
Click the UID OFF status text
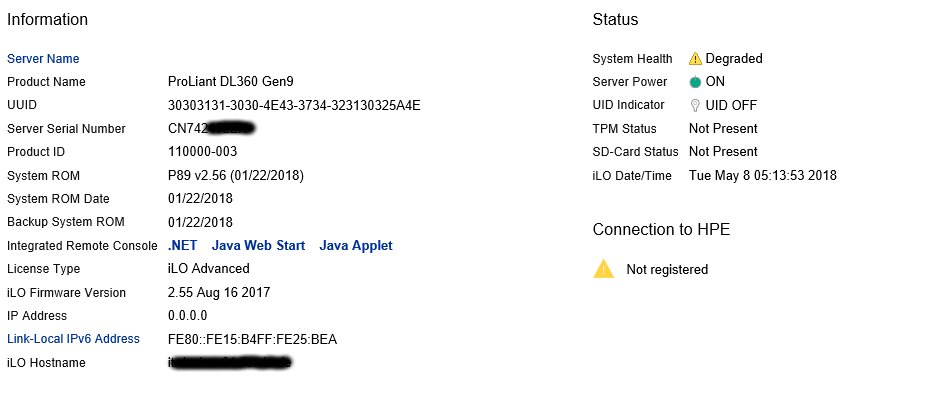click(x=732, y=105)
